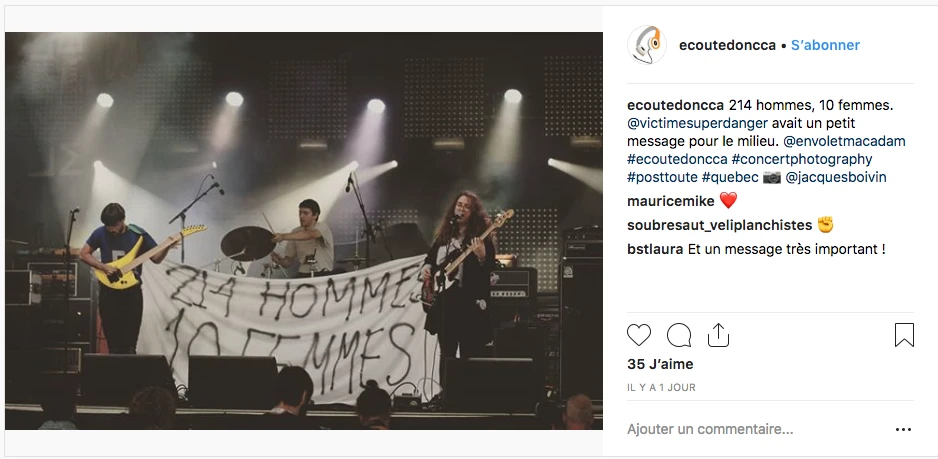Like the post with the heart icon
938x459 pixels.
click(x=638, y=335)
